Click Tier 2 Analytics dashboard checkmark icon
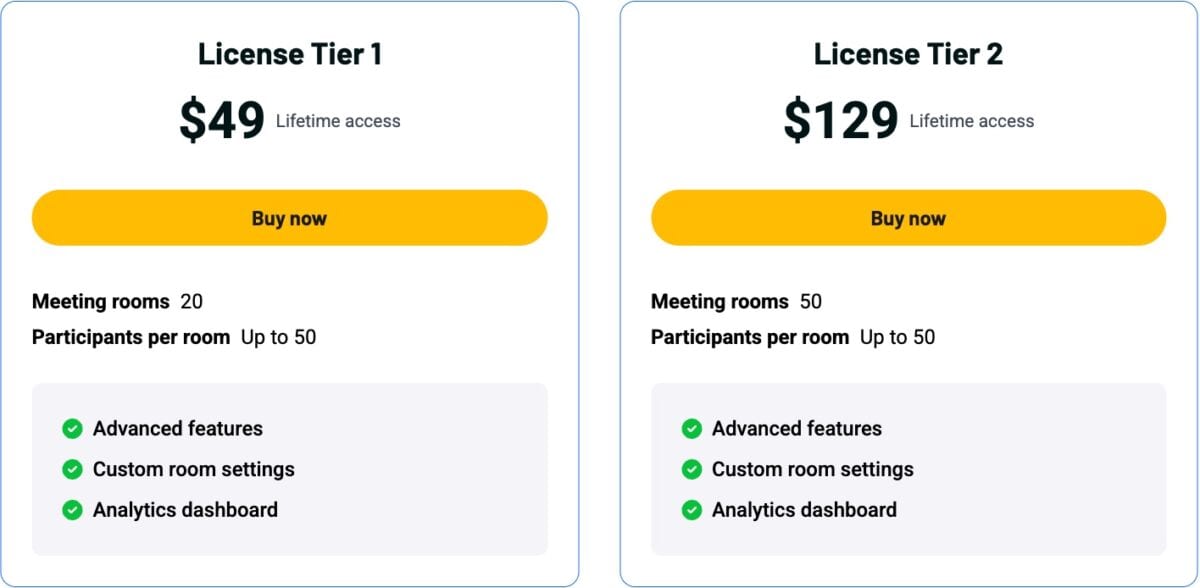The image size is (1200, 588). (691, 510)
